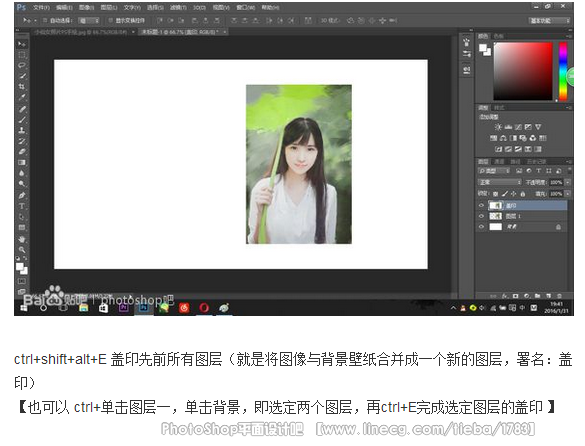
Task: Toggle the 自动选择 checkbox
Action: click(45, 21)
